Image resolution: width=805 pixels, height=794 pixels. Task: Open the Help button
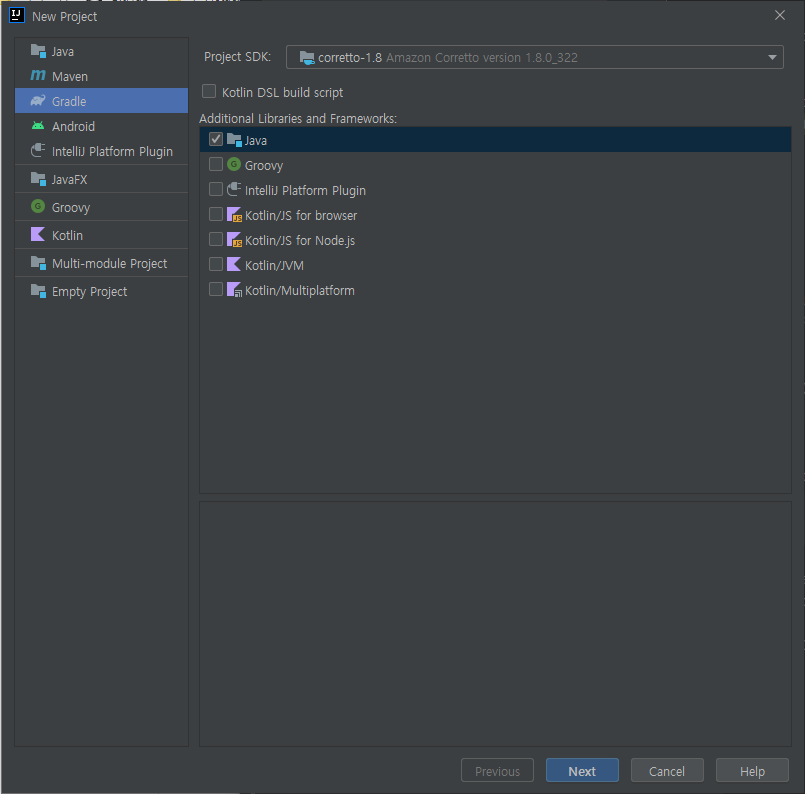[x=752, y=770]
